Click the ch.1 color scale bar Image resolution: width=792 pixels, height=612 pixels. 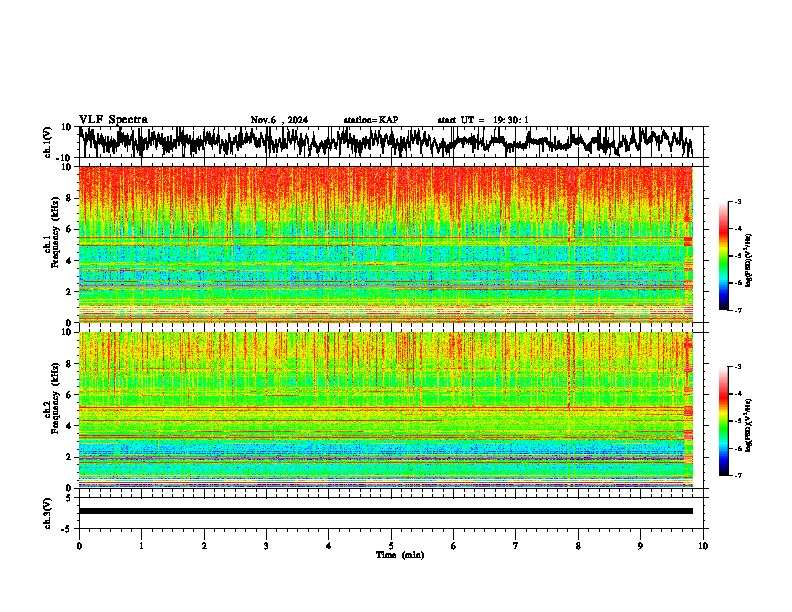point(723,256)
